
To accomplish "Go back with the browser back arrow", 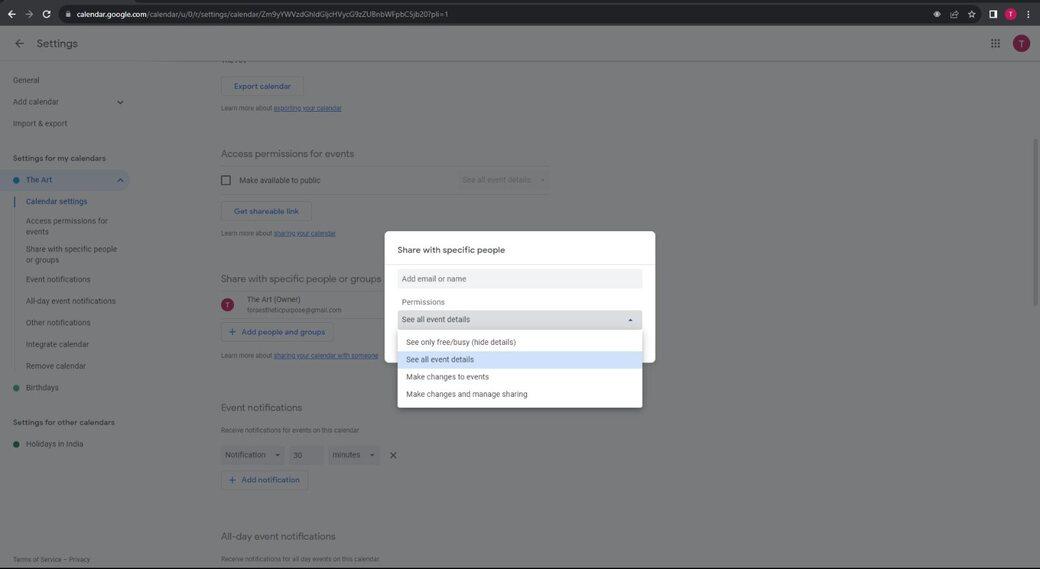I will click(11, 14).
